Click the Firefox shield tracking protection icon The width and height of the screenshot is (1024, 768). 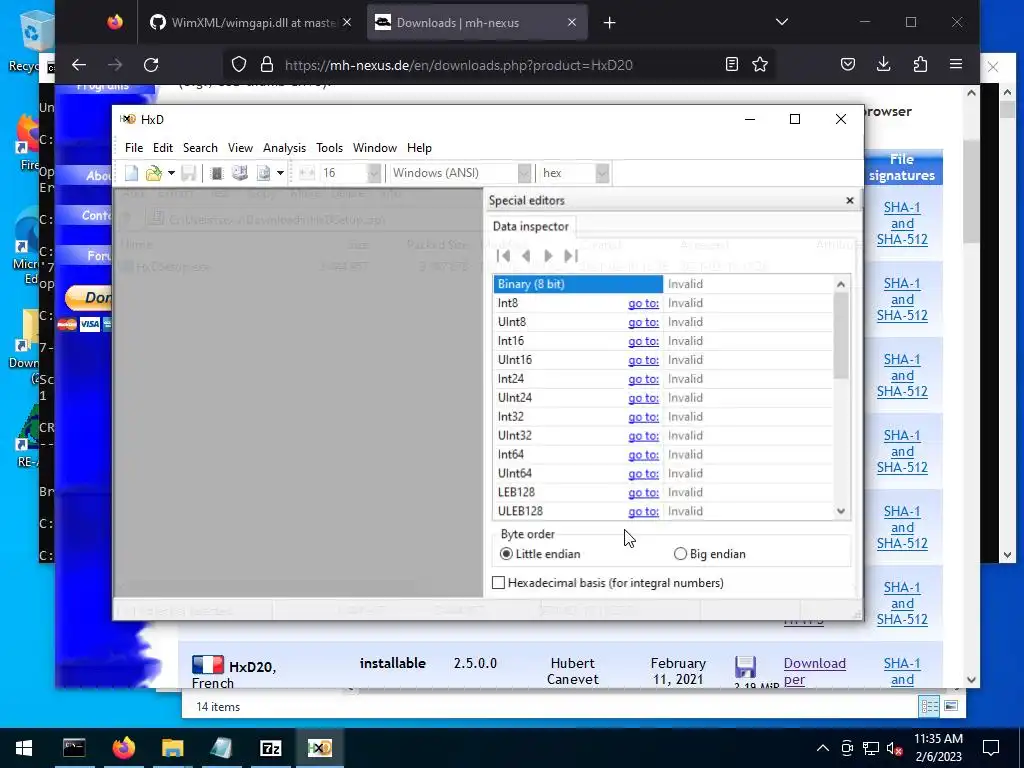click(x=239, y=65)
